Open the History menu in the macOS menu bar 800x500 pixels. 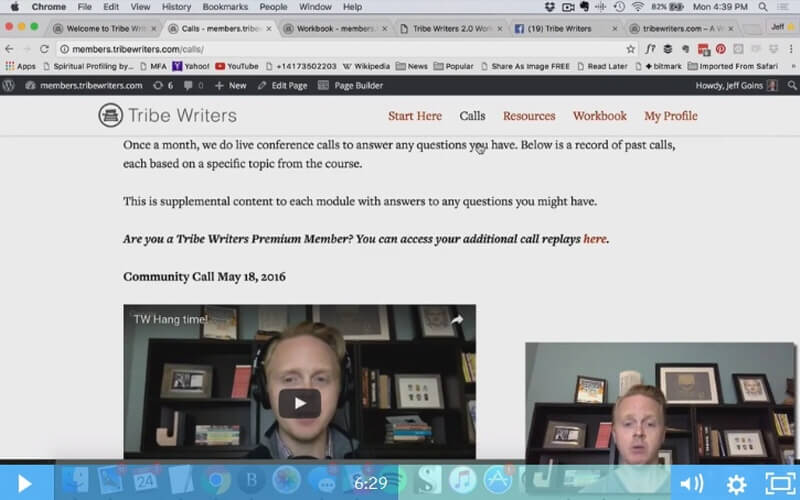pyautogui.click(x=176, y=7)
